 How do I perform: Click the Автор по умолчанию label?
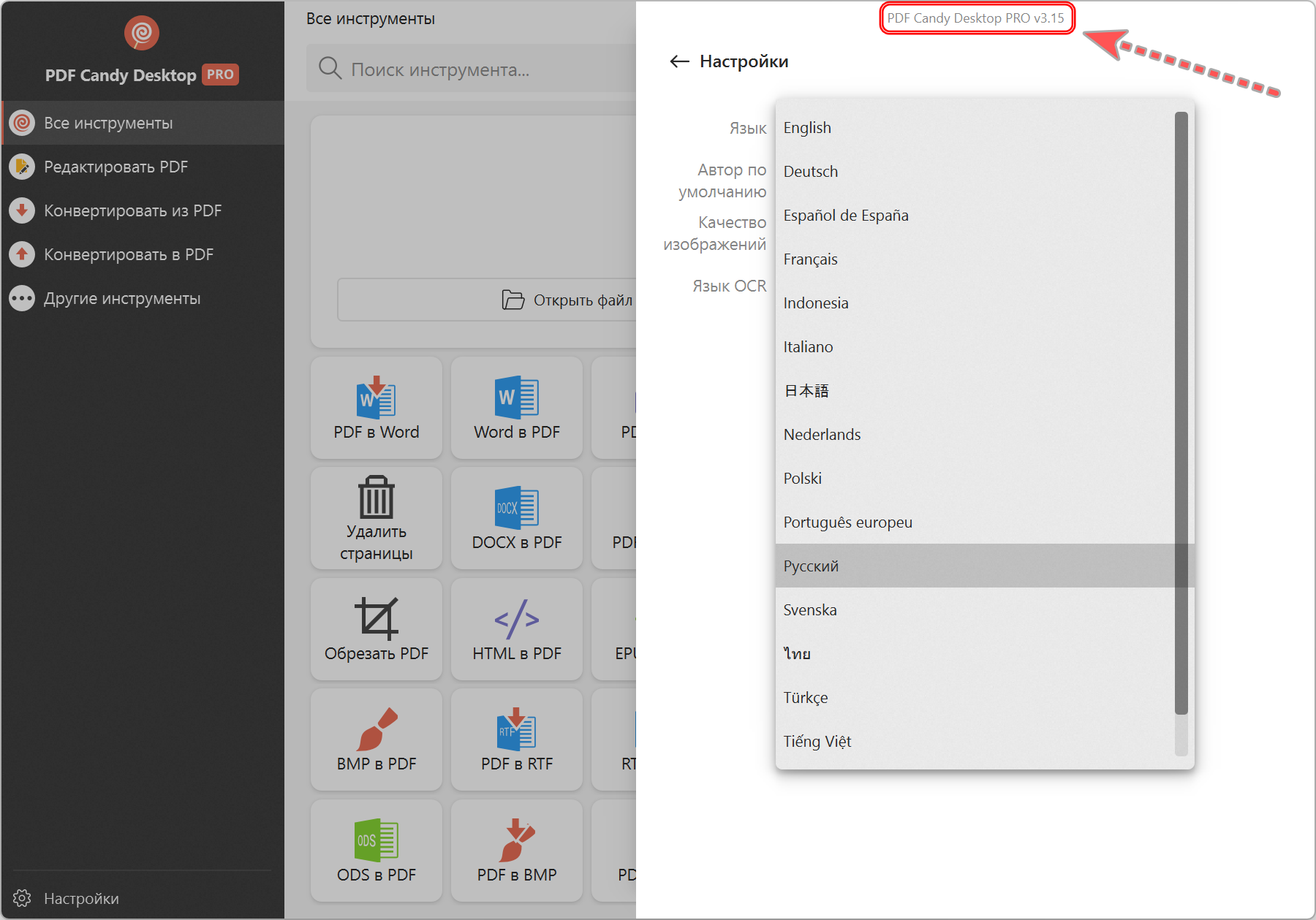(722, 180)
